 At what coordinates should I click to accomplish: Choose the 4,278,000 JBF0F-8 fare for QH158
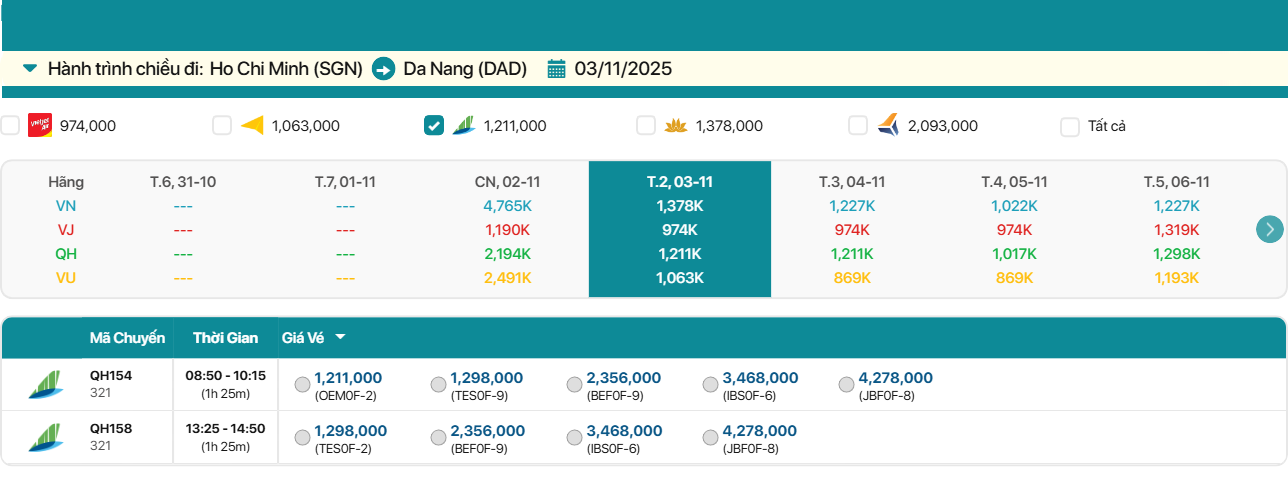coord(711,438)
